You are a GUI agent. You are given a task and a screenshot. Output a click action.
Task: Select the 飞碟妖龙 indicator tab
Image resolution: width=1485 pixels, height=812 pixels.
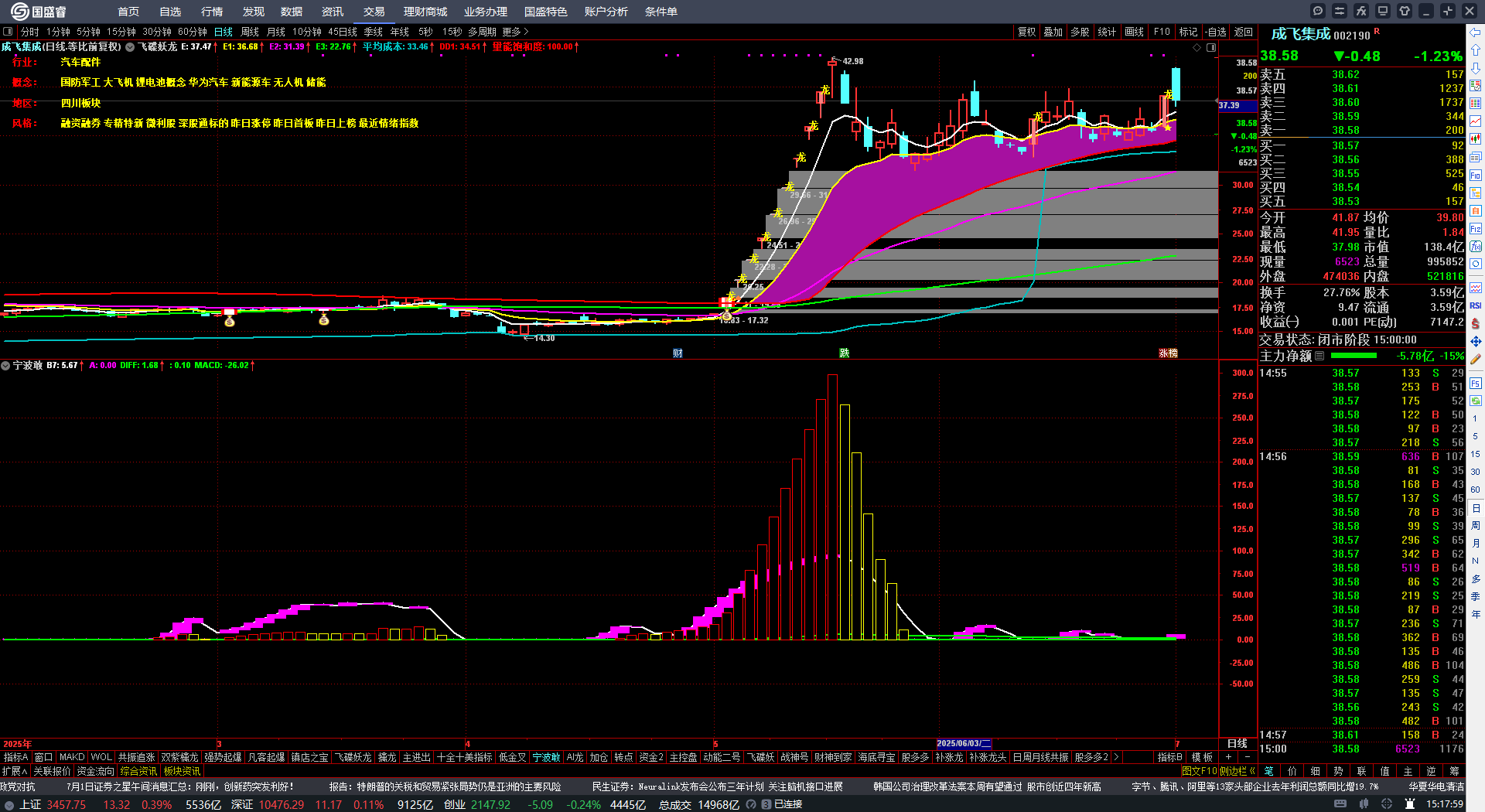click(x=353, y=757)
